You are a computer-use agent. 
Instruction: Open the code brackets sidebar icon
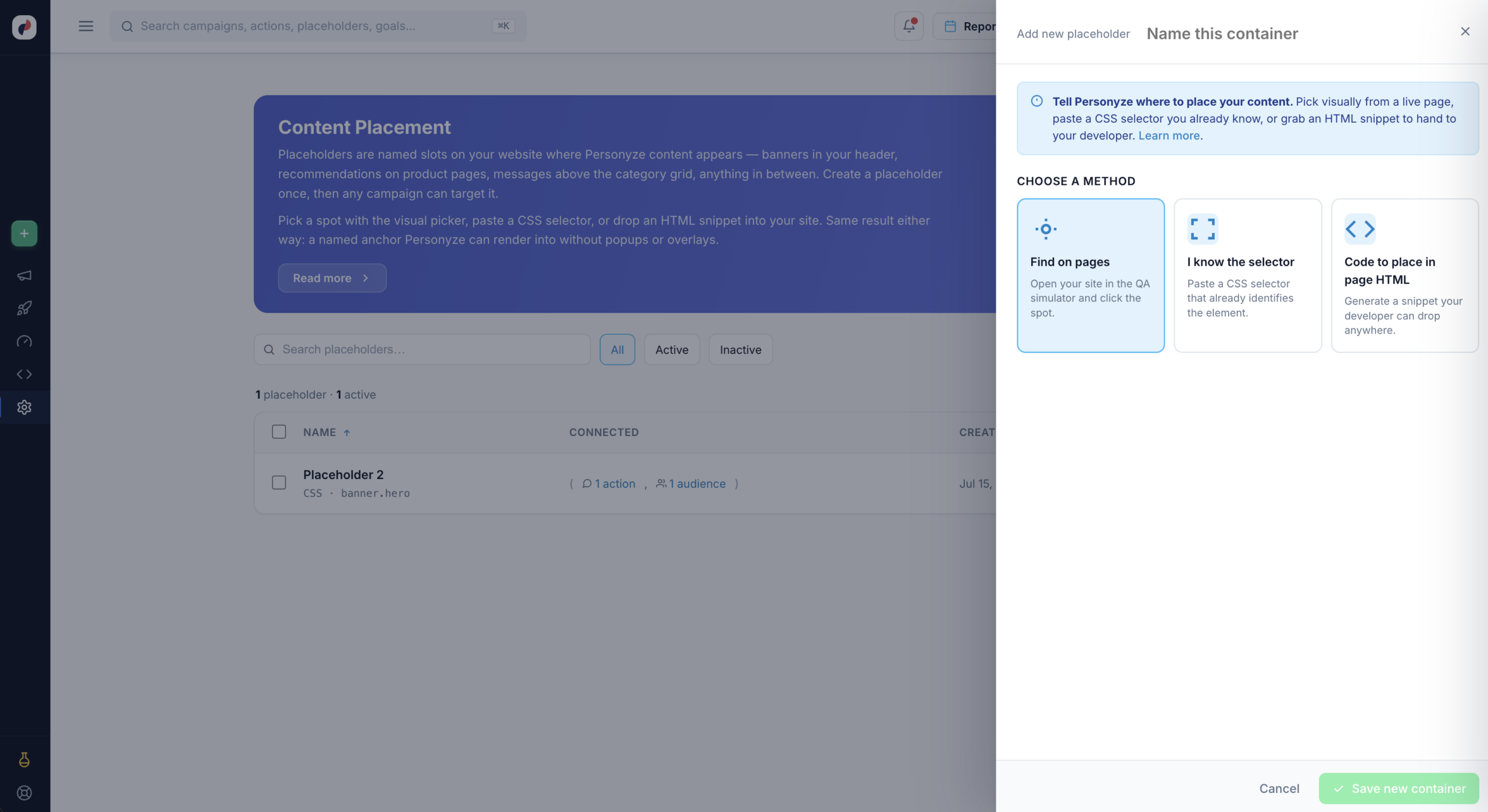coord(24,374)
